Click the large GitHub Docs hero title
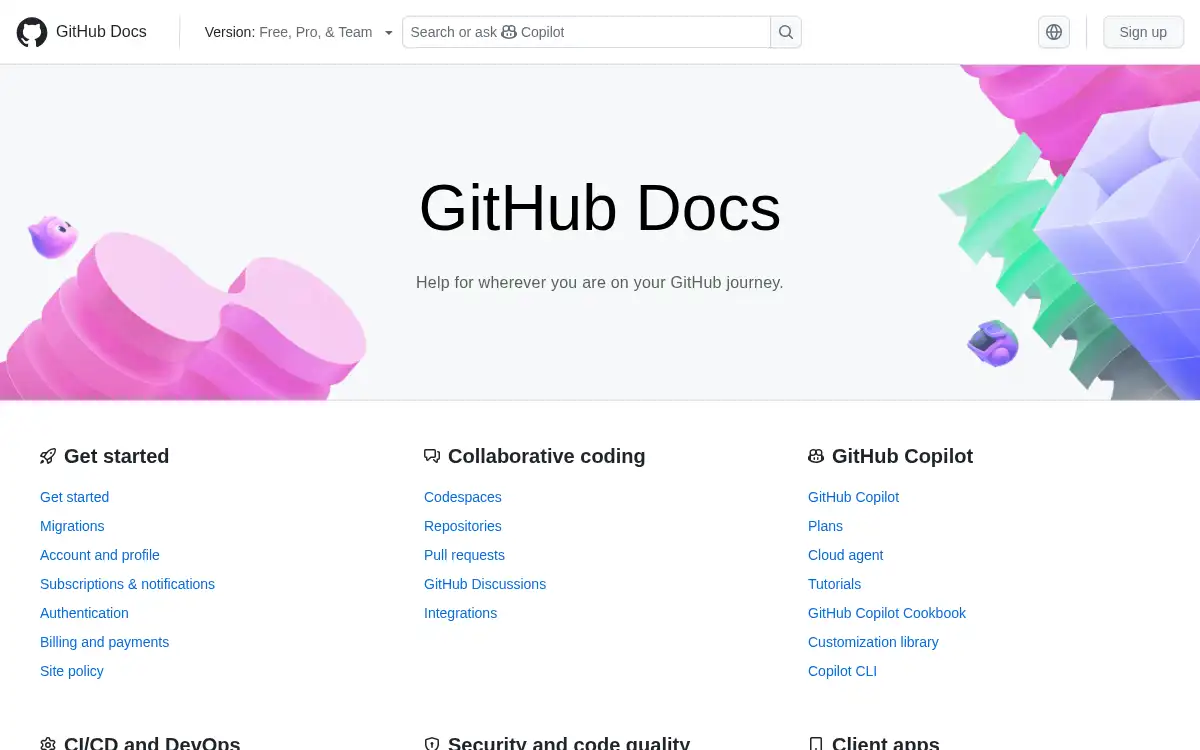 coord(600,208)
